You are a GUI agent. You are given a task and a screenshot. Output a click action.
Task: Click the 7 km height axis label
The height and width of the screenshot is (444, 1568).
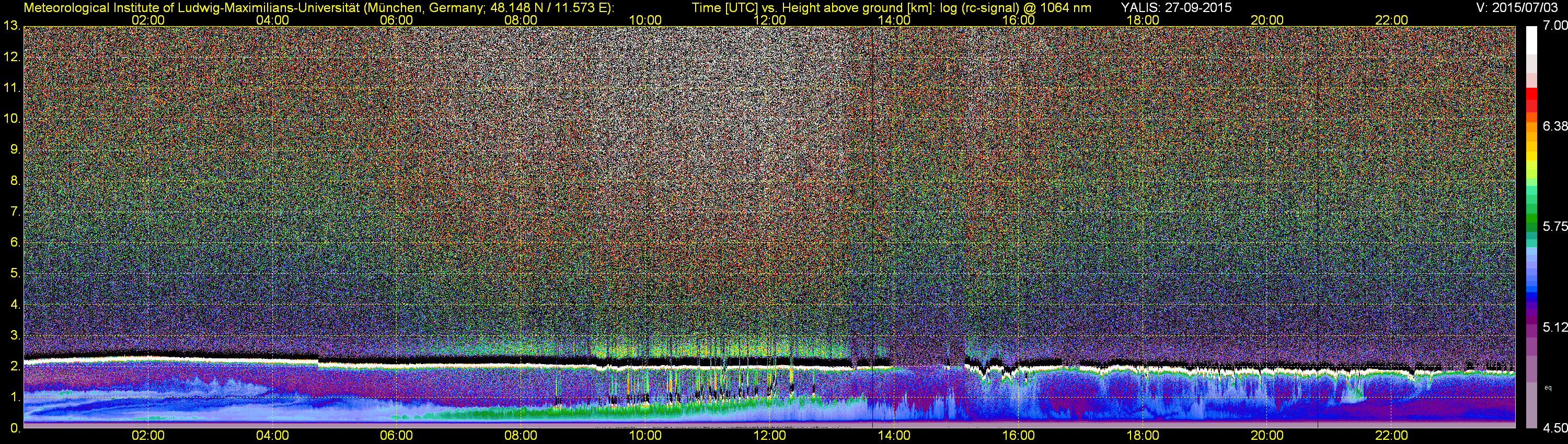pos(15,212)
